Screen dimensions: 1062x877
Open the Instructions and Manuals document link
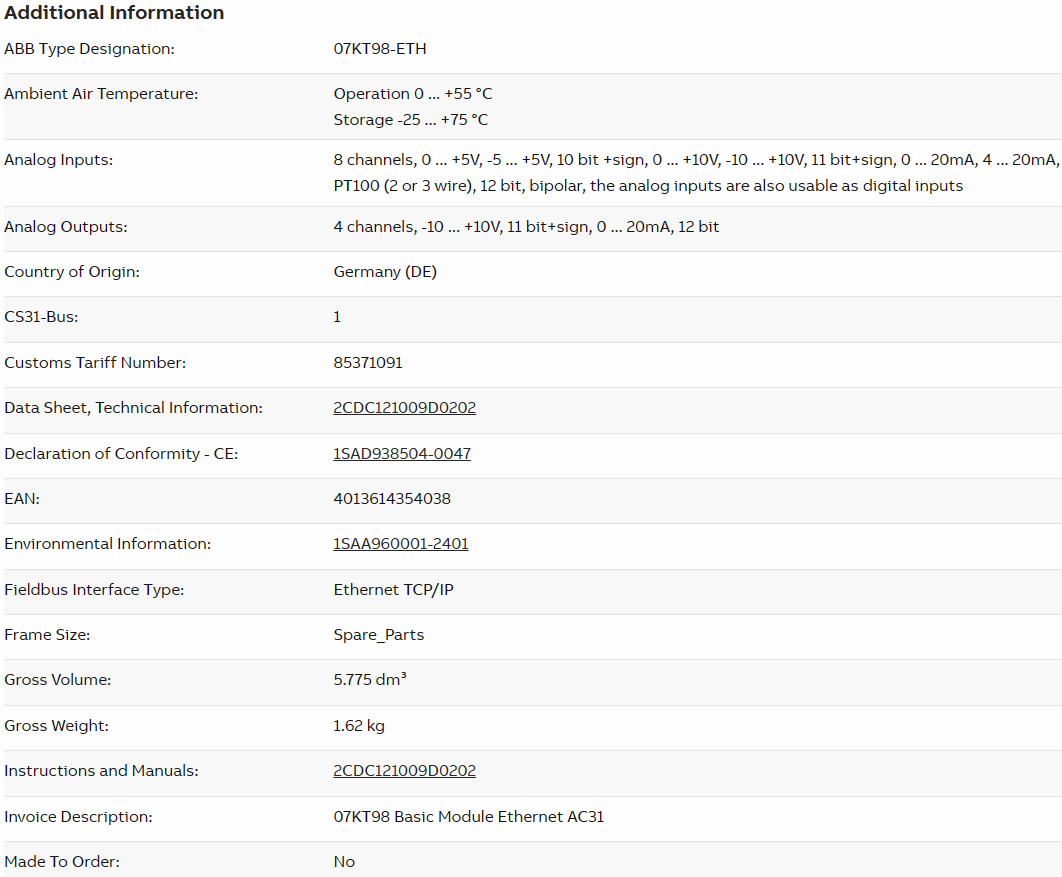(404, 771)
